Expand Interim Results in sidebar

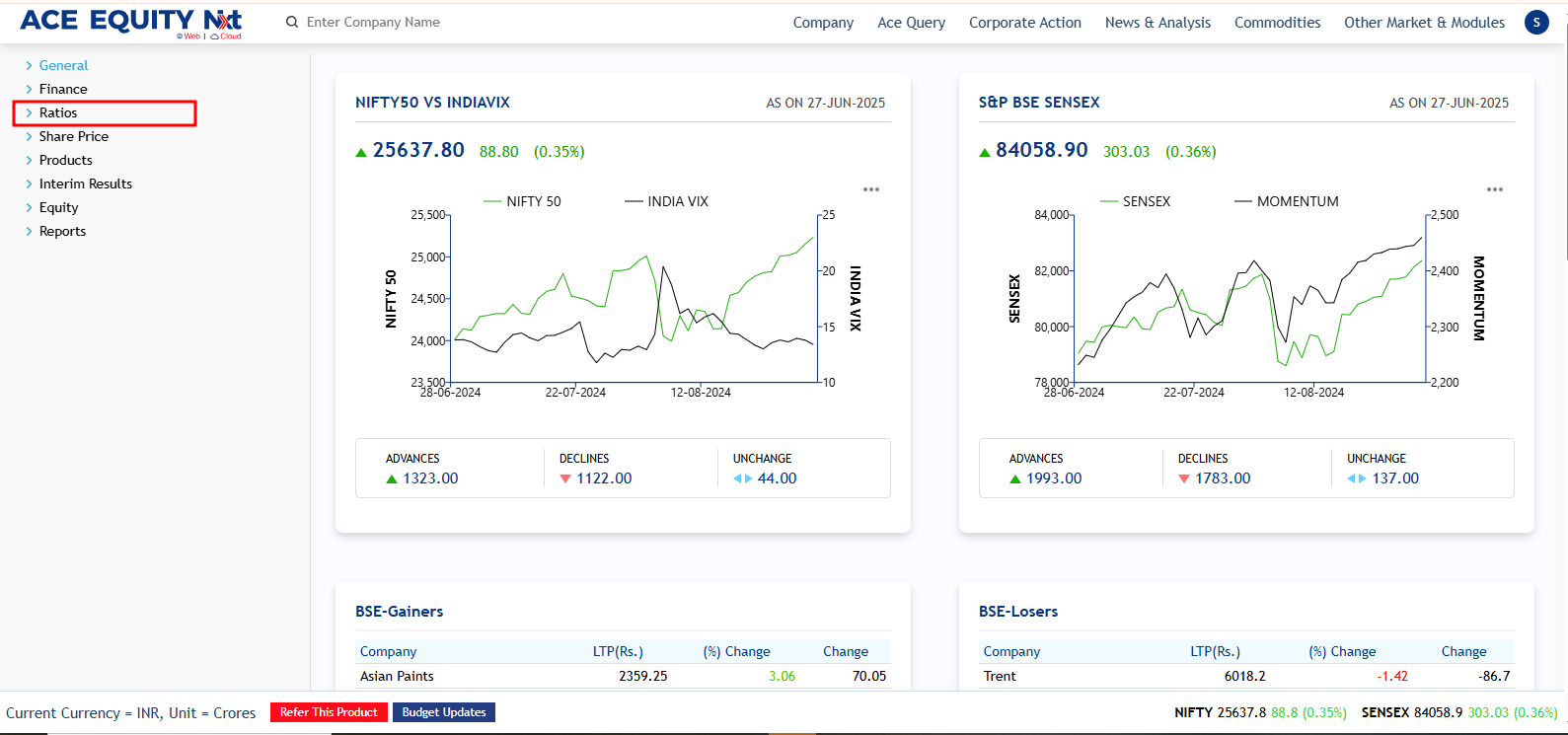pyautogui.click(x=85, y=184)
